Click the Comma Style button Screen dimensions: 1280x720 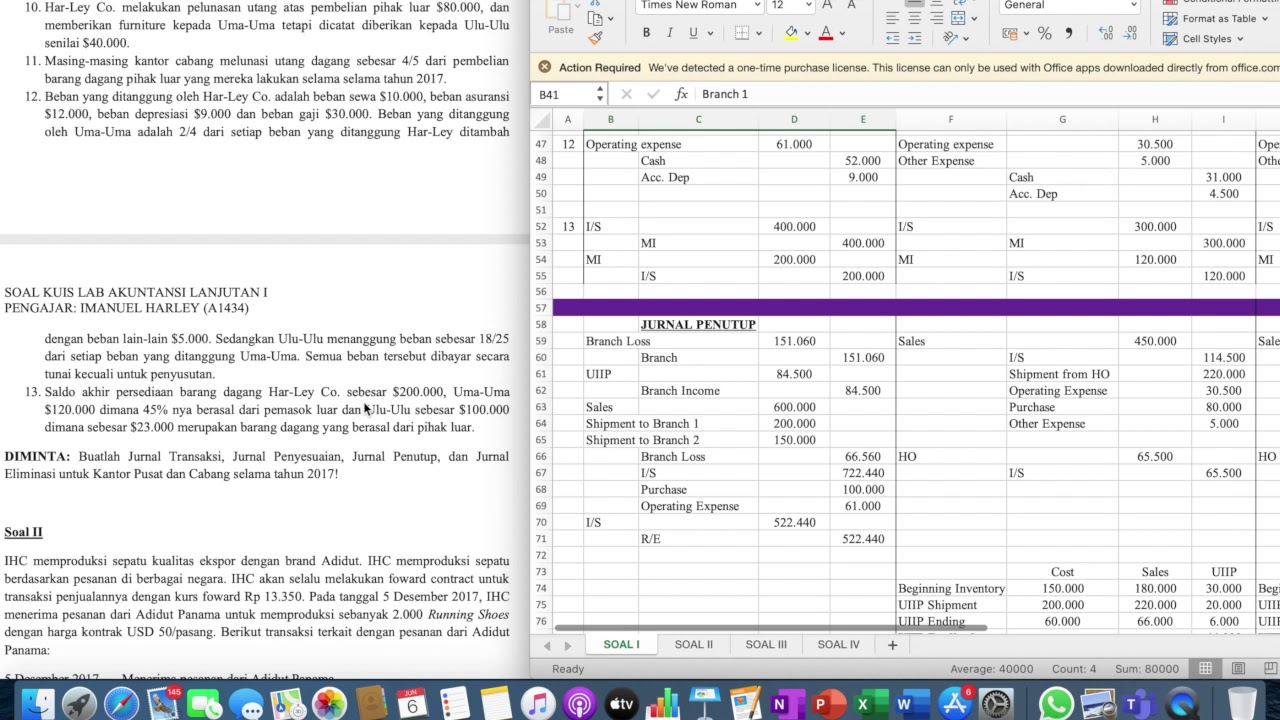1068,33
